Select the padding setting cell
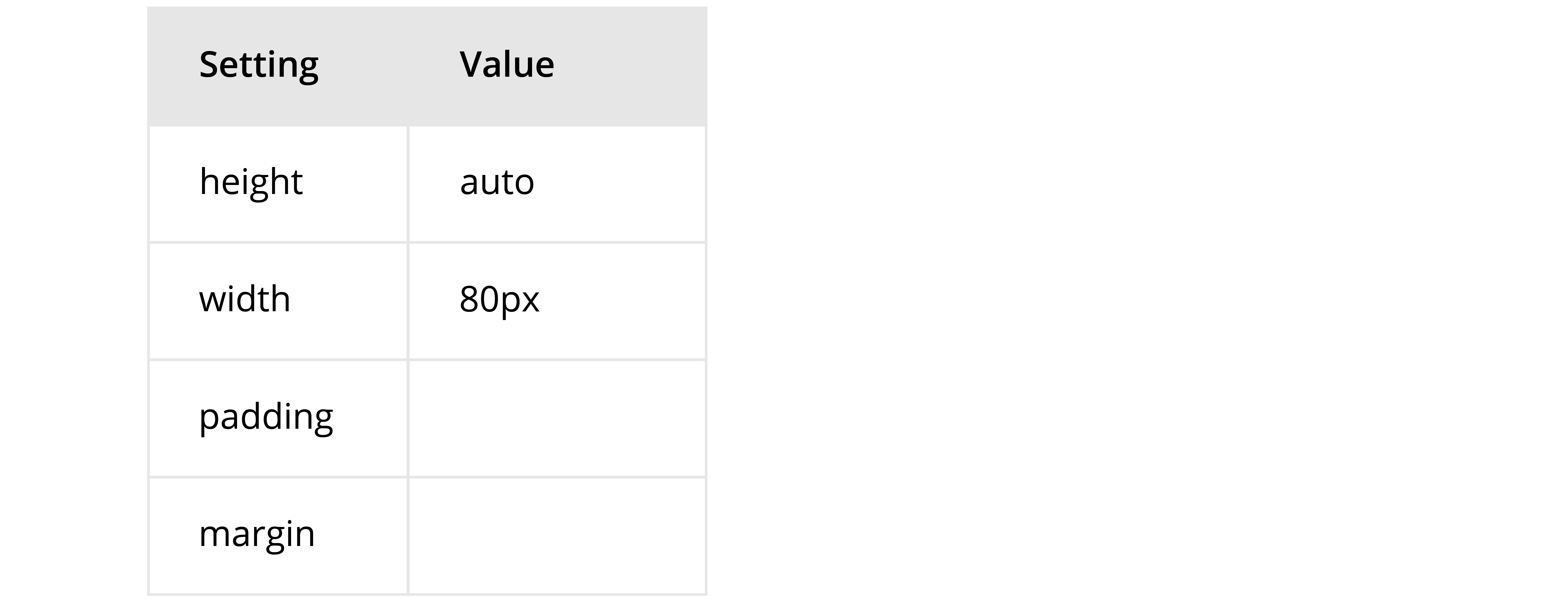1568x602 pixels. 278,418
